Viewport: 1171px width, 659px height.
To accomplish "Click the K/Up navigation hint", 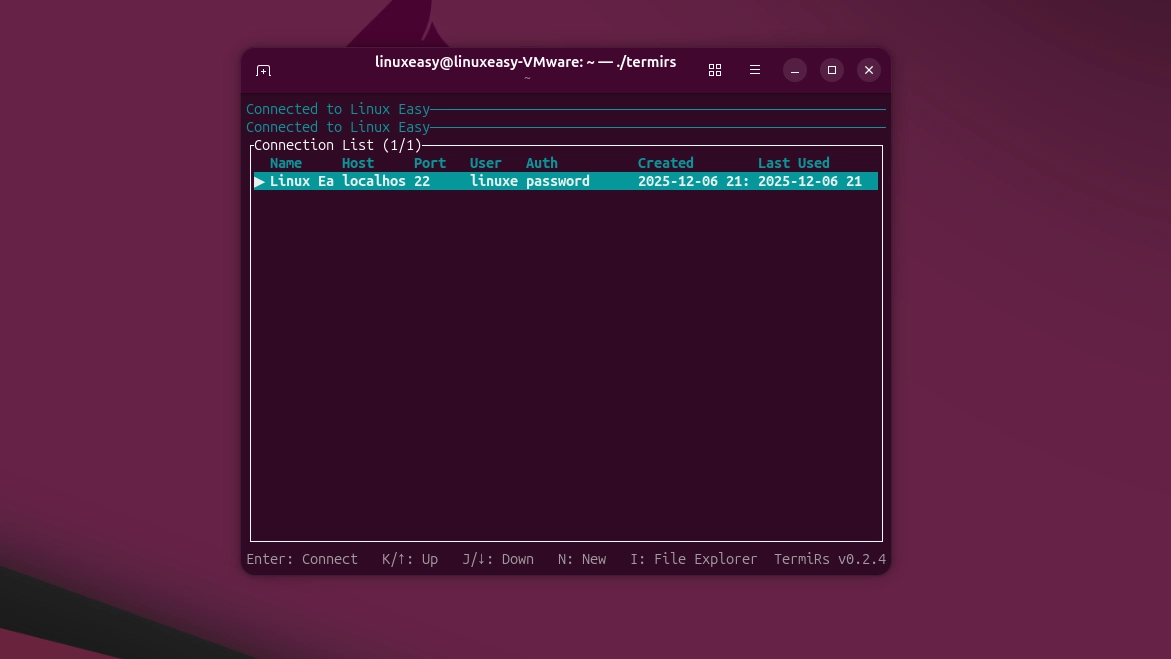I will 410,559.
